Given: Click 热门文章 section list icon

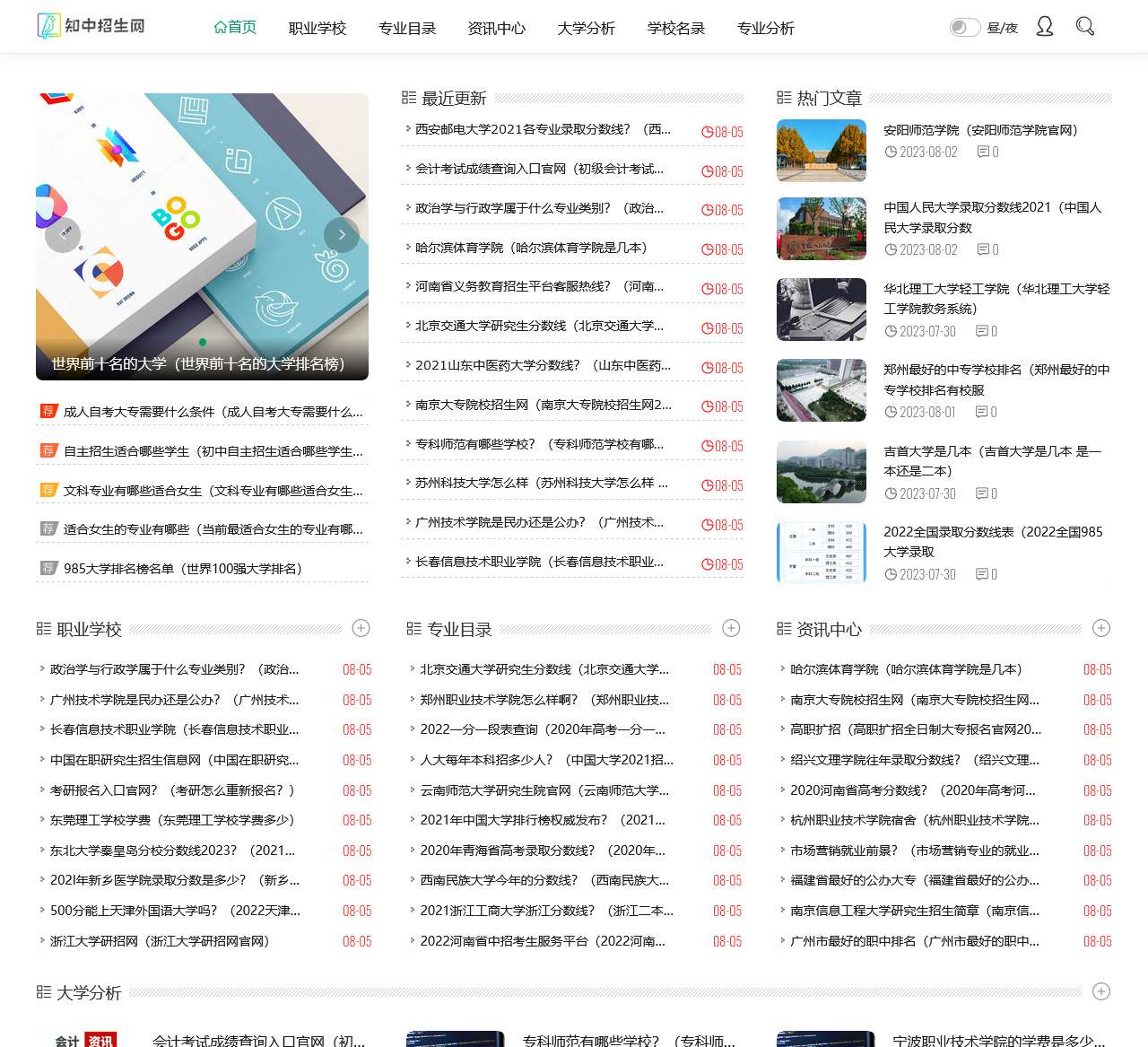Looking at the screenshot, I should pos(784,98).
